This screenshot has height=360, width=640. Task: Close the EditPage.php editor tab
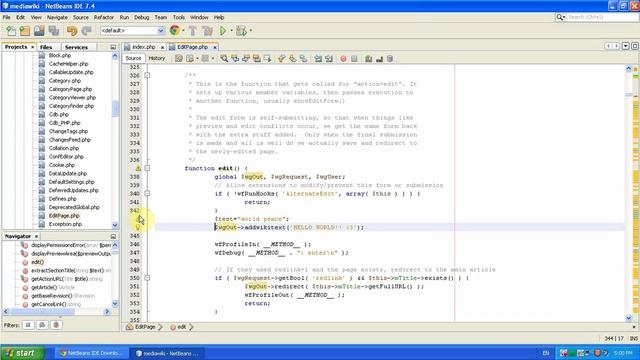[x=215, y=47]
